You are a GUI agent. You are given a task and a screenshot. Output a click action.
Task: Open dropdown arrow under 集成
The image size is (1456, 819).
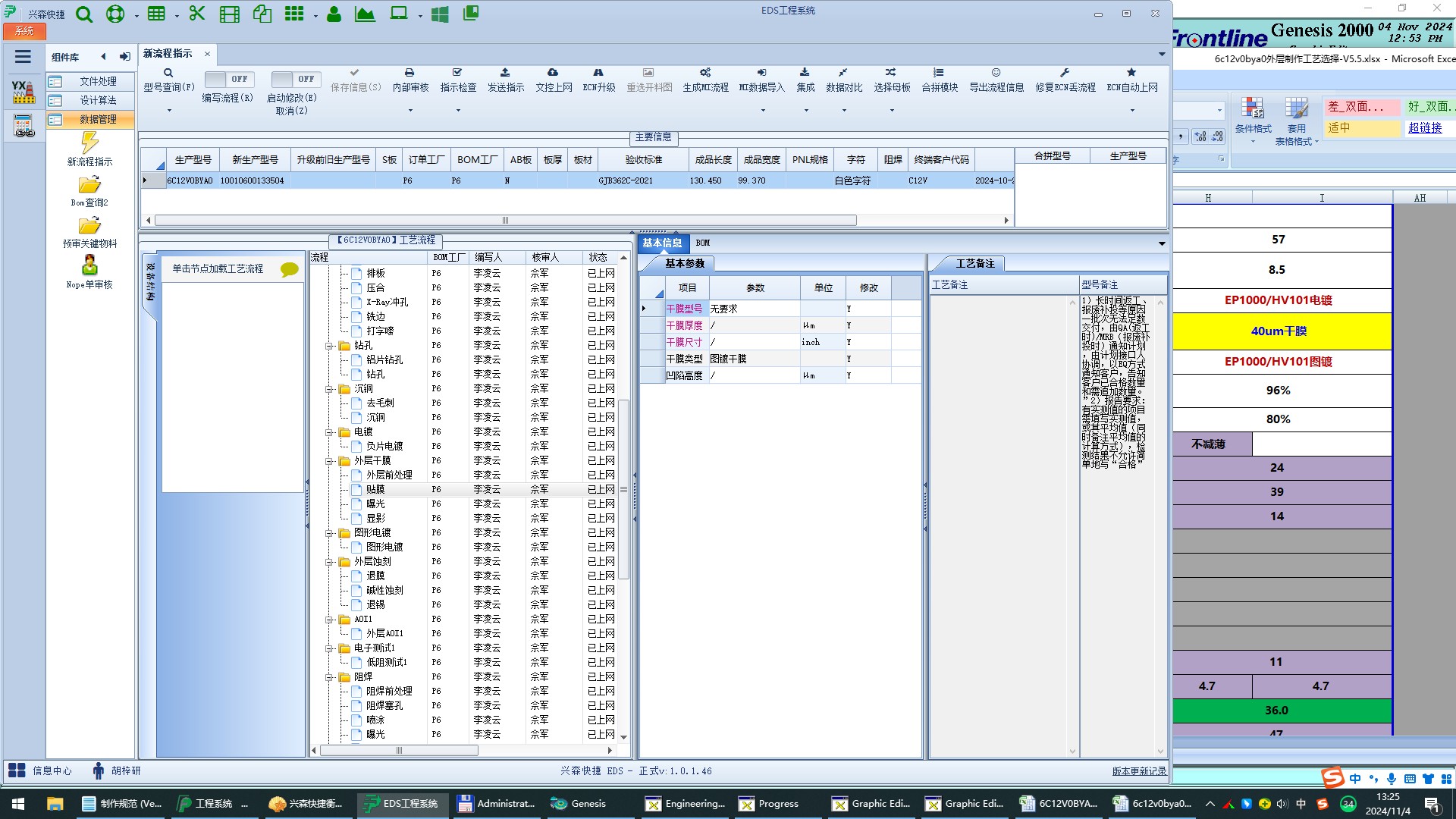[806, 111]
